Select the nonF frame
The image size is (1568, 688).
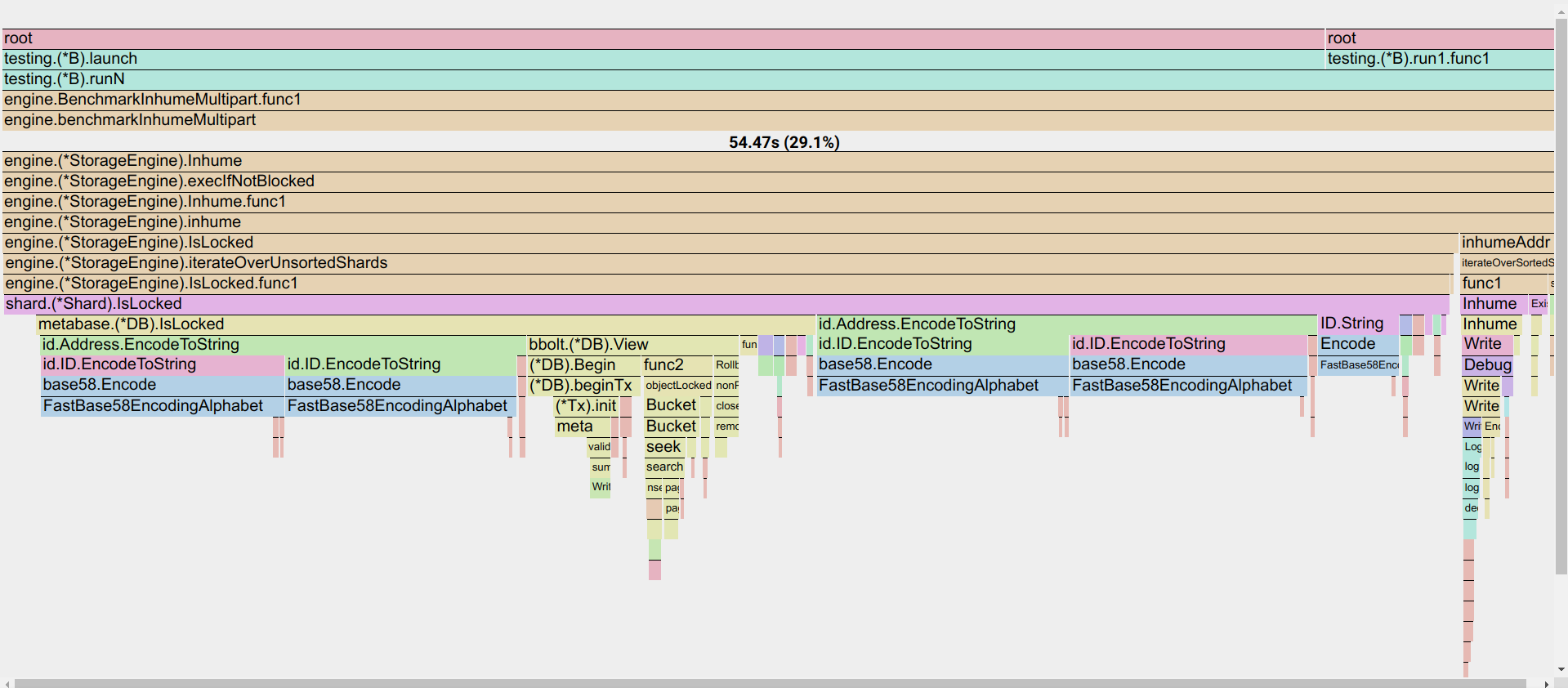point(726,386)
